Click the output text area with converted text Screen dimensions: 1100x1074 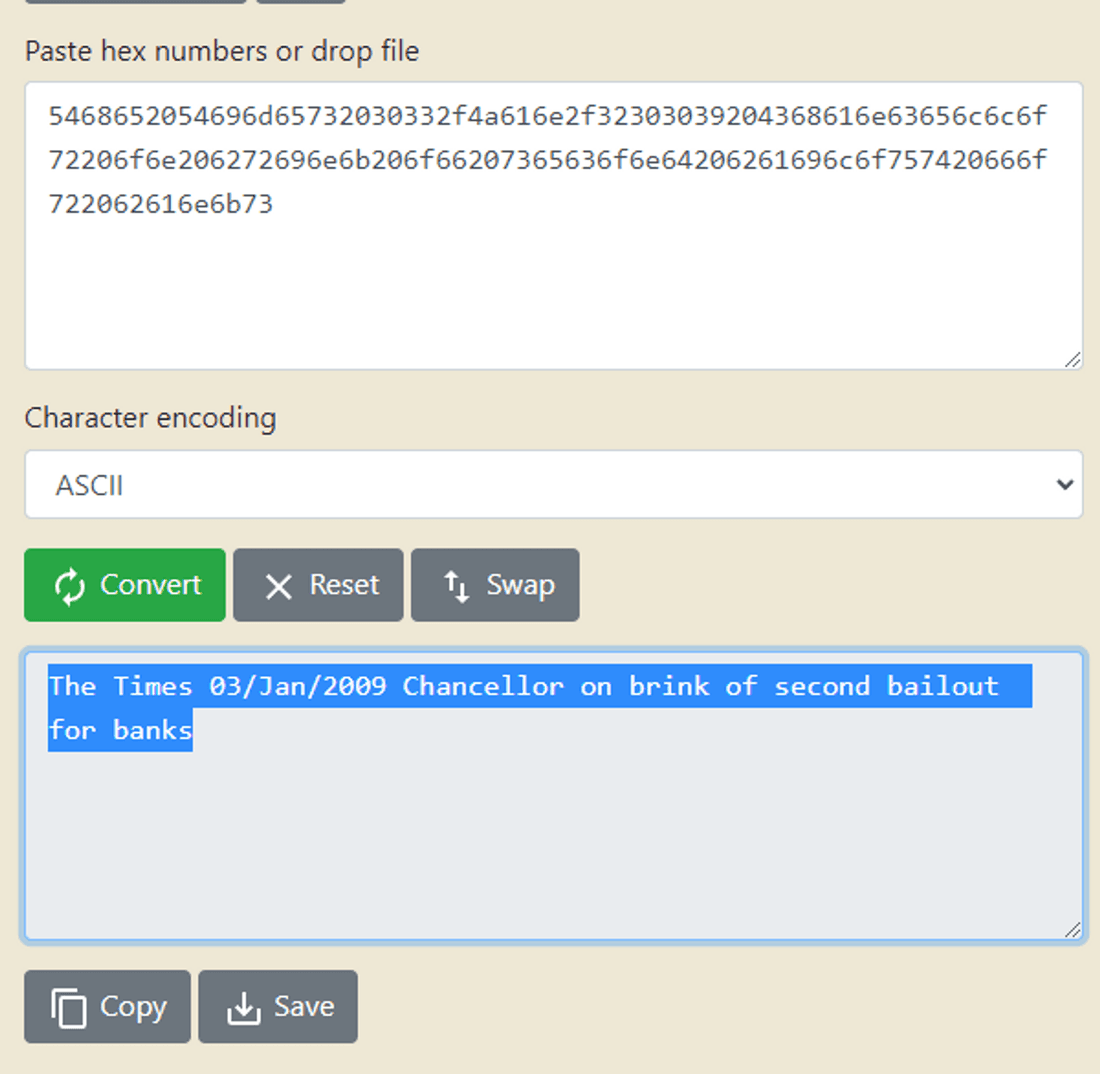(x=554, y=796)
